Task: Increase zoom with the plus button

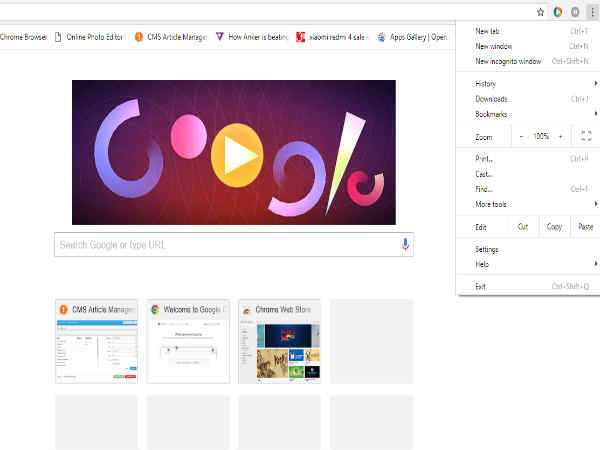Action: 561,137
